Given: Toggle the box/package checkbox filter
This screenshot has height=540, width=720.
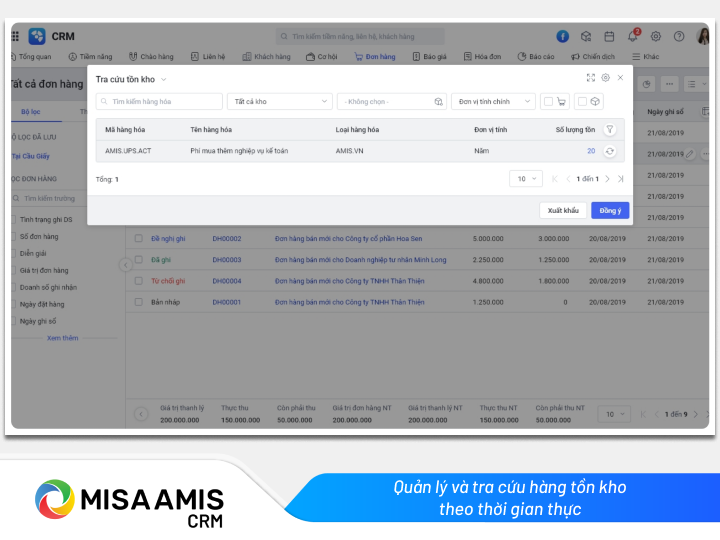Looking at the screenshot, I should [x=582, y=101].
